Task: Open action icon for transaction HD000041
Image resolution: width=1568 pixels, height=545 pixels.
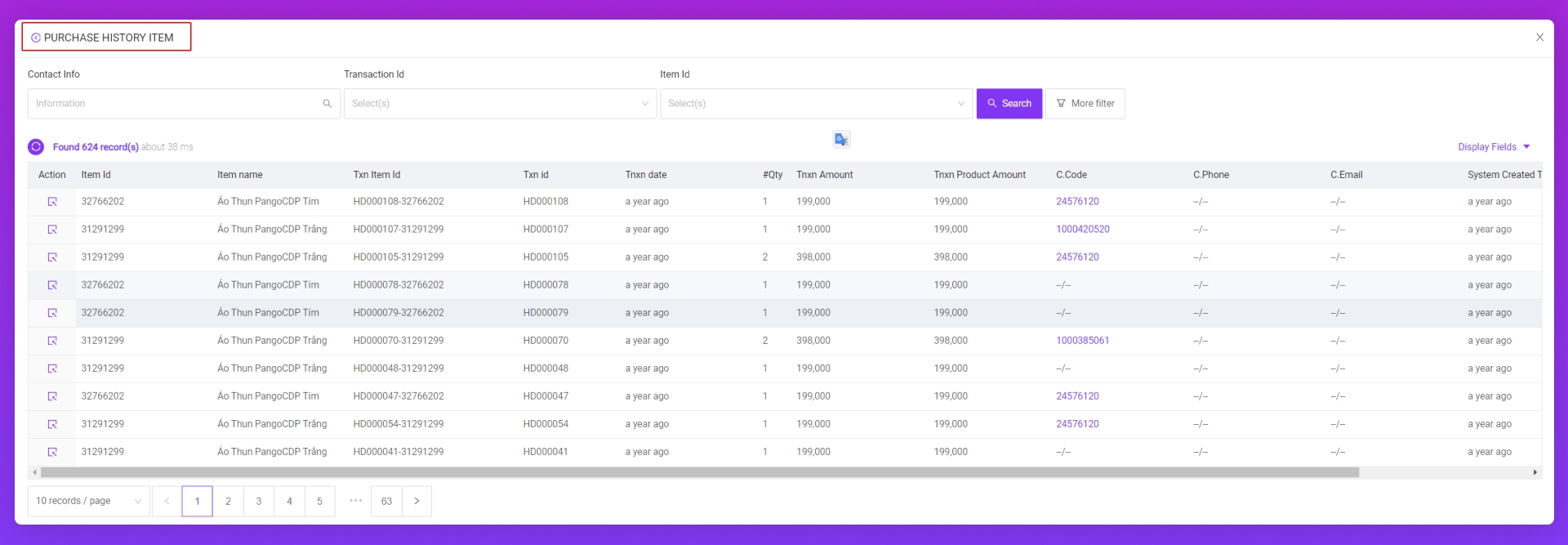Action: click(52, 452)
